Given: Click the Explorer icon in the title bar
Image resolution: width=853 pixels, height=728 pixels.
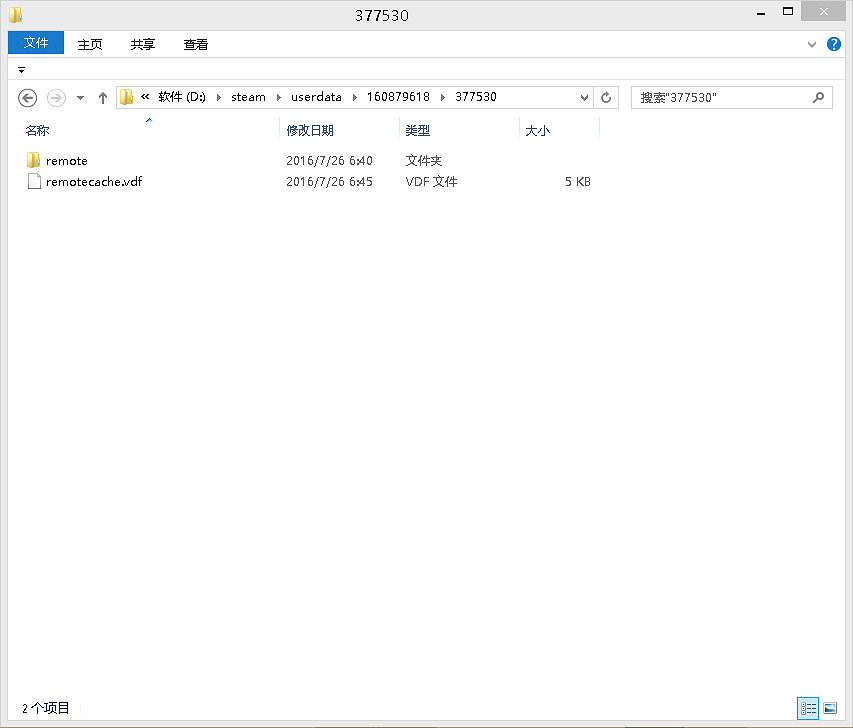Looking at the screenshot, I should coord(13,14).
